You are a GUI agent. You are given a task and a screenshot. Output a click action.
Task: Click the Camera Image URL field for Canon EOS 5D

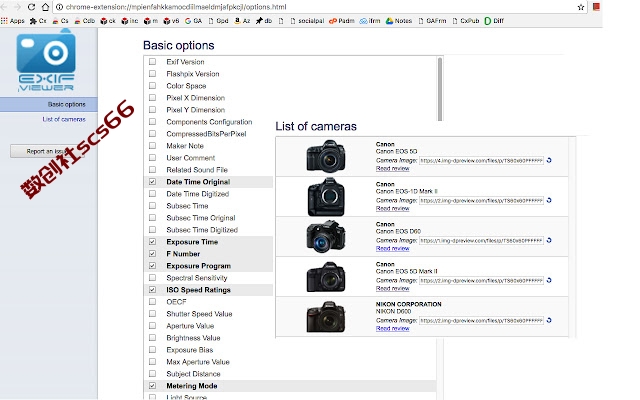[481, 160]
